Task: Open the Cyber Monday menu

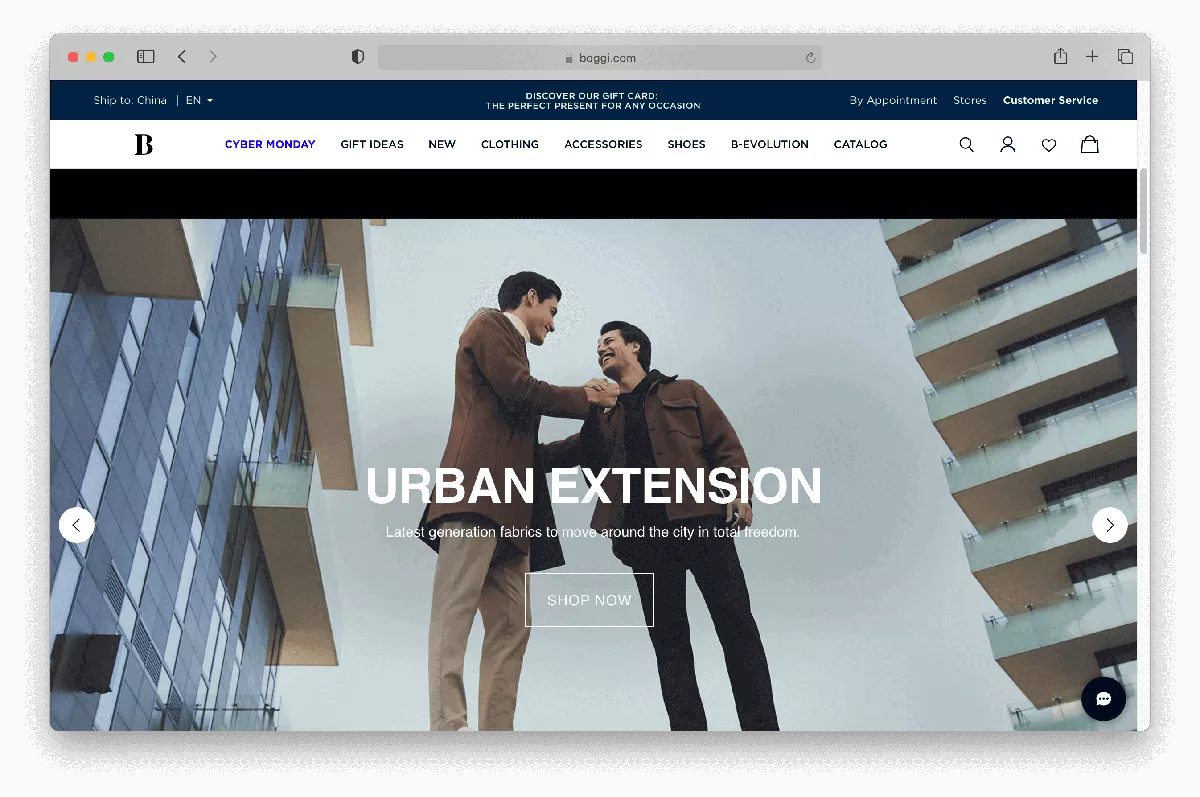Action: click(270, 144)
